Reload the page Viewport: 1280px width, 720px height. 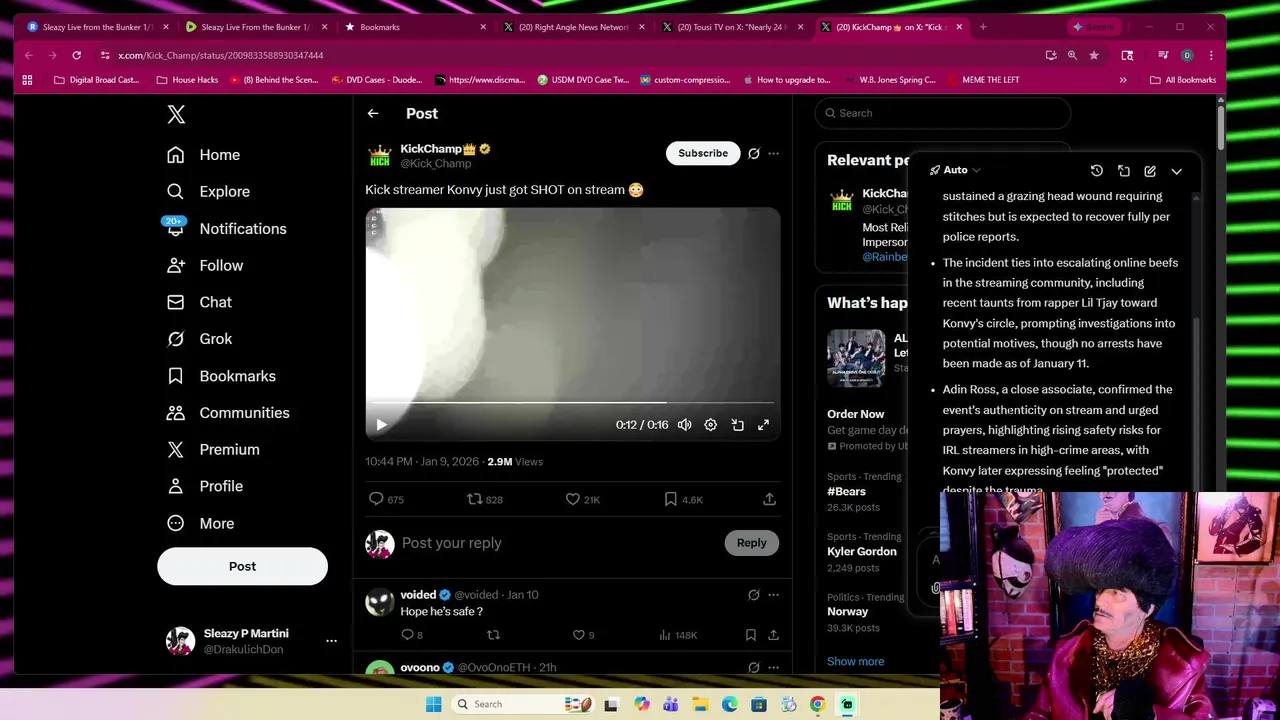pyautogui.click(x=77, y=56)
